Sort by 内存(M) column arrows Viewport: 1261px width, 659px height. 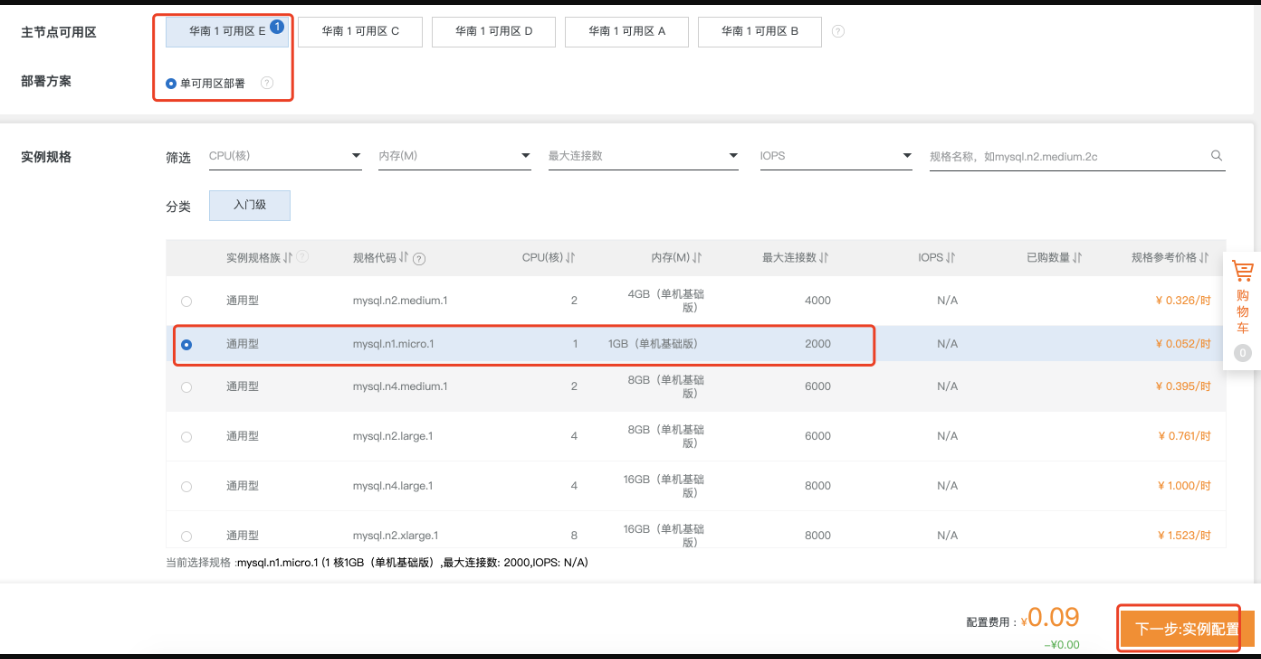tap(697, 258)
